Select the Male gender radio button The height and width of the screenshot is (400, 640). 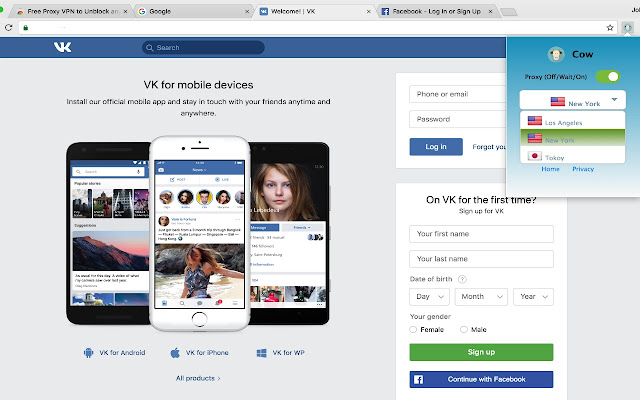tap(464, 329)
